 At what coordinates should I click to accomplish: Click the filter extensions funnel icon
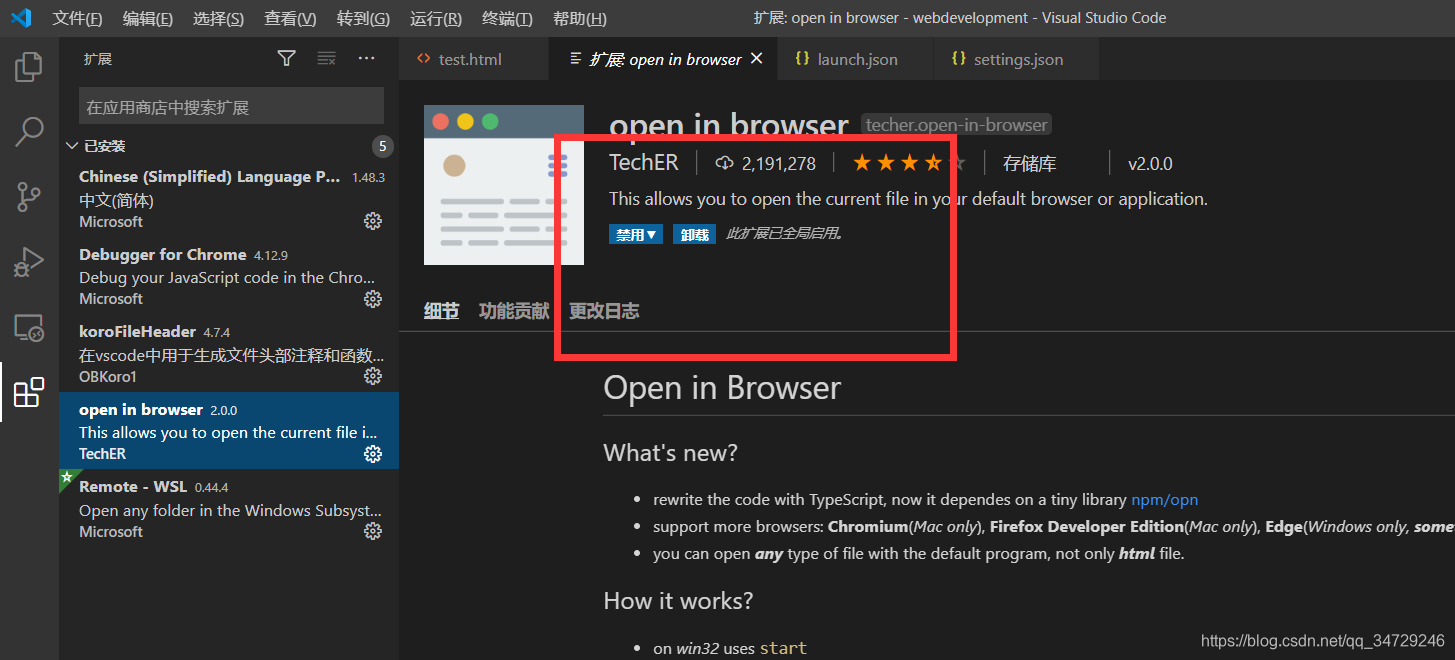286,58
